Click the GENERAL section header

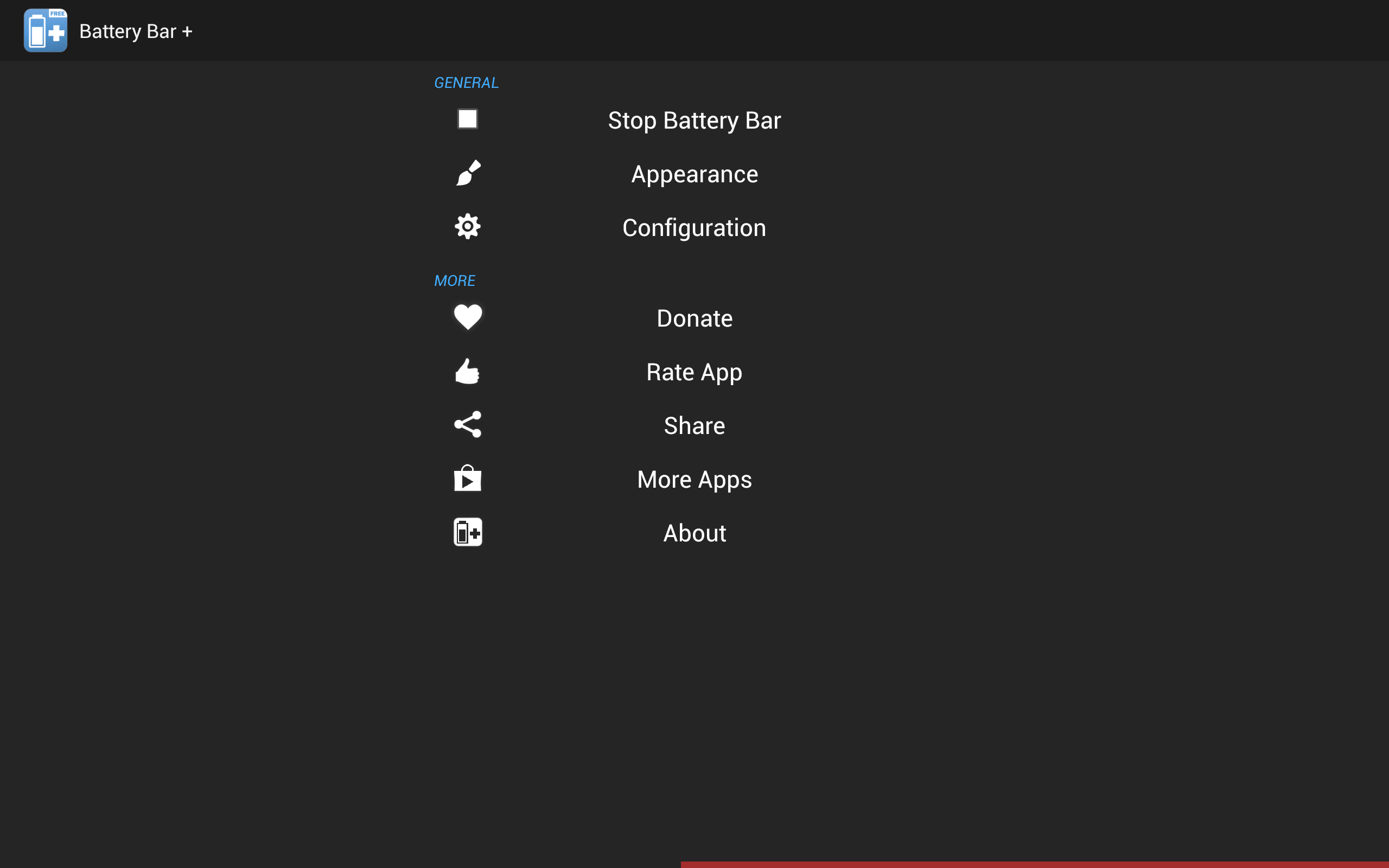(x=466, y=82)
